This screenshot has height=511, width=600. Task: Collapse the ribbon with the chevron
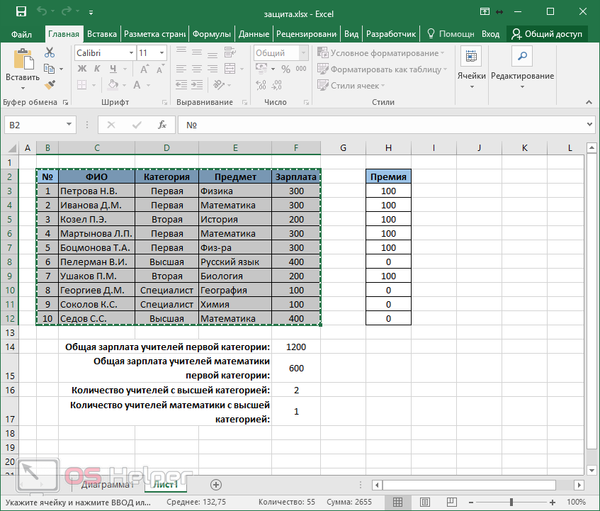click(x=589, y=102)
